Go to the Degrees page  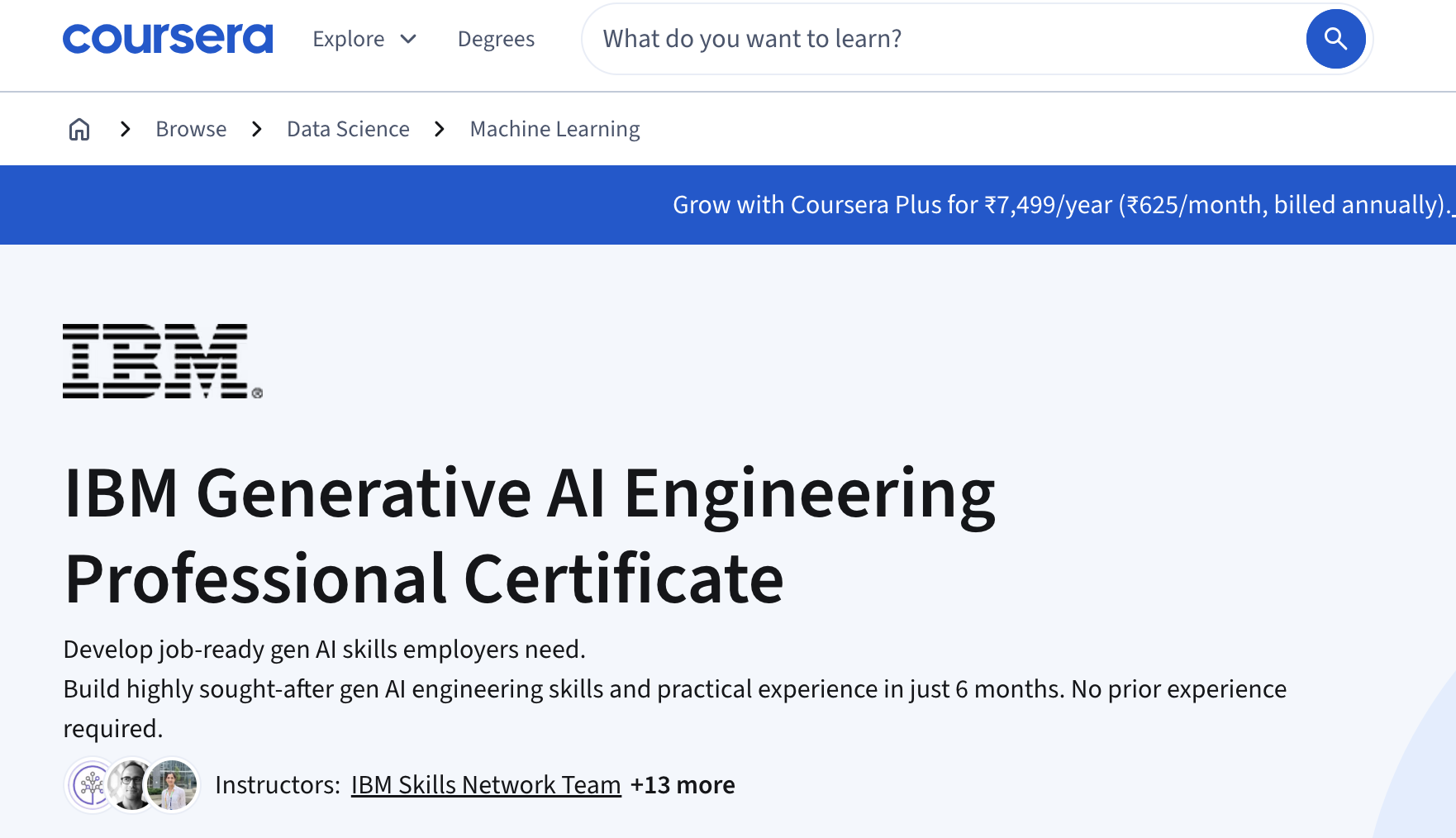(x=496, y=39)
